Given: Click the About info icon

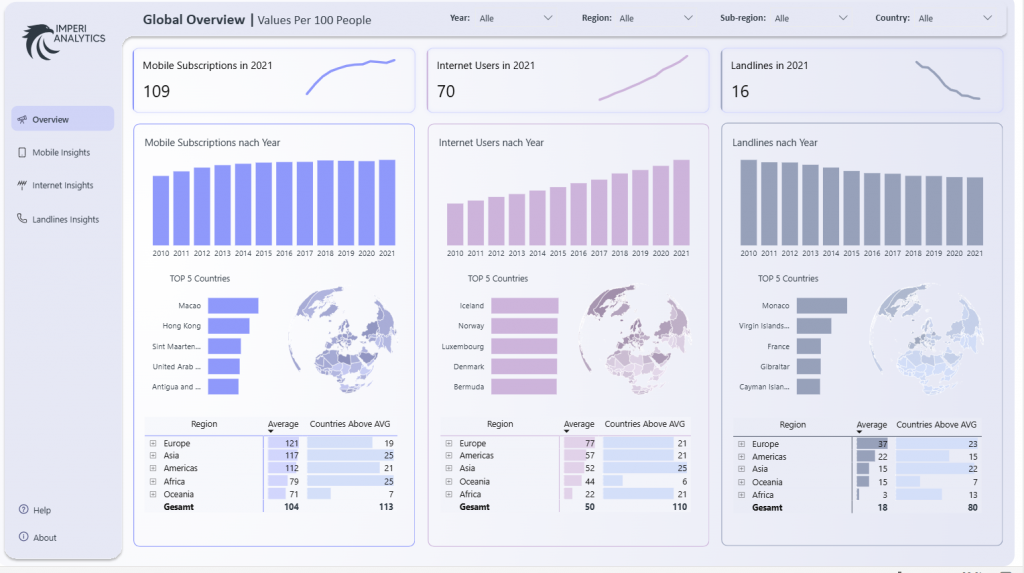Looking at the screenshot, I should [23, 537].
